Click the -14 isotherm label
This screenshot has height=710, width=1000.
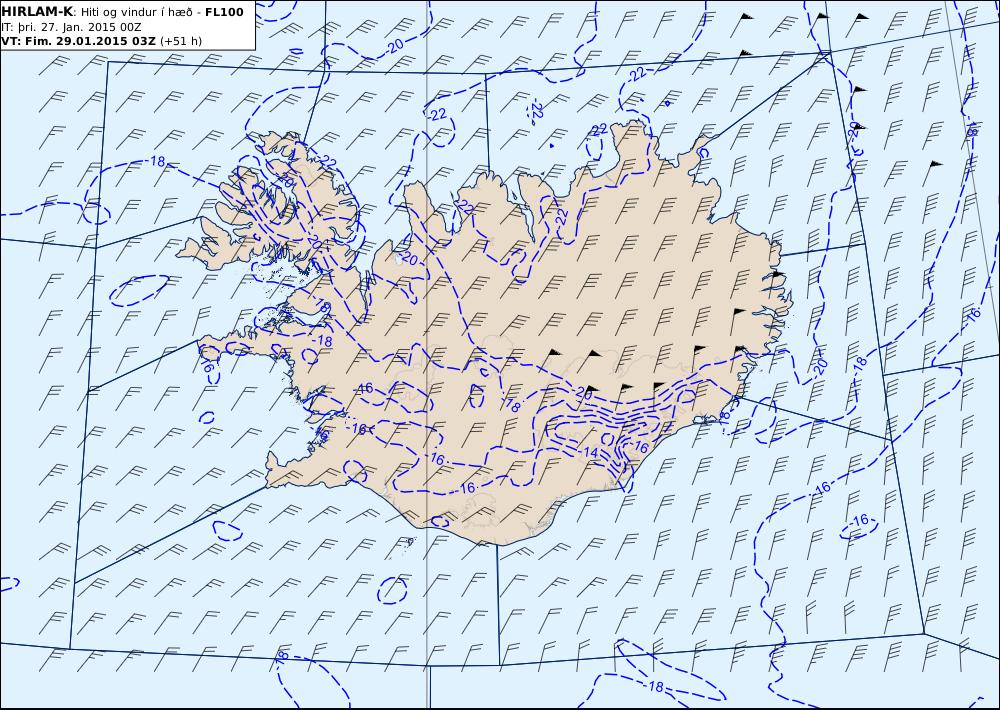588,453
